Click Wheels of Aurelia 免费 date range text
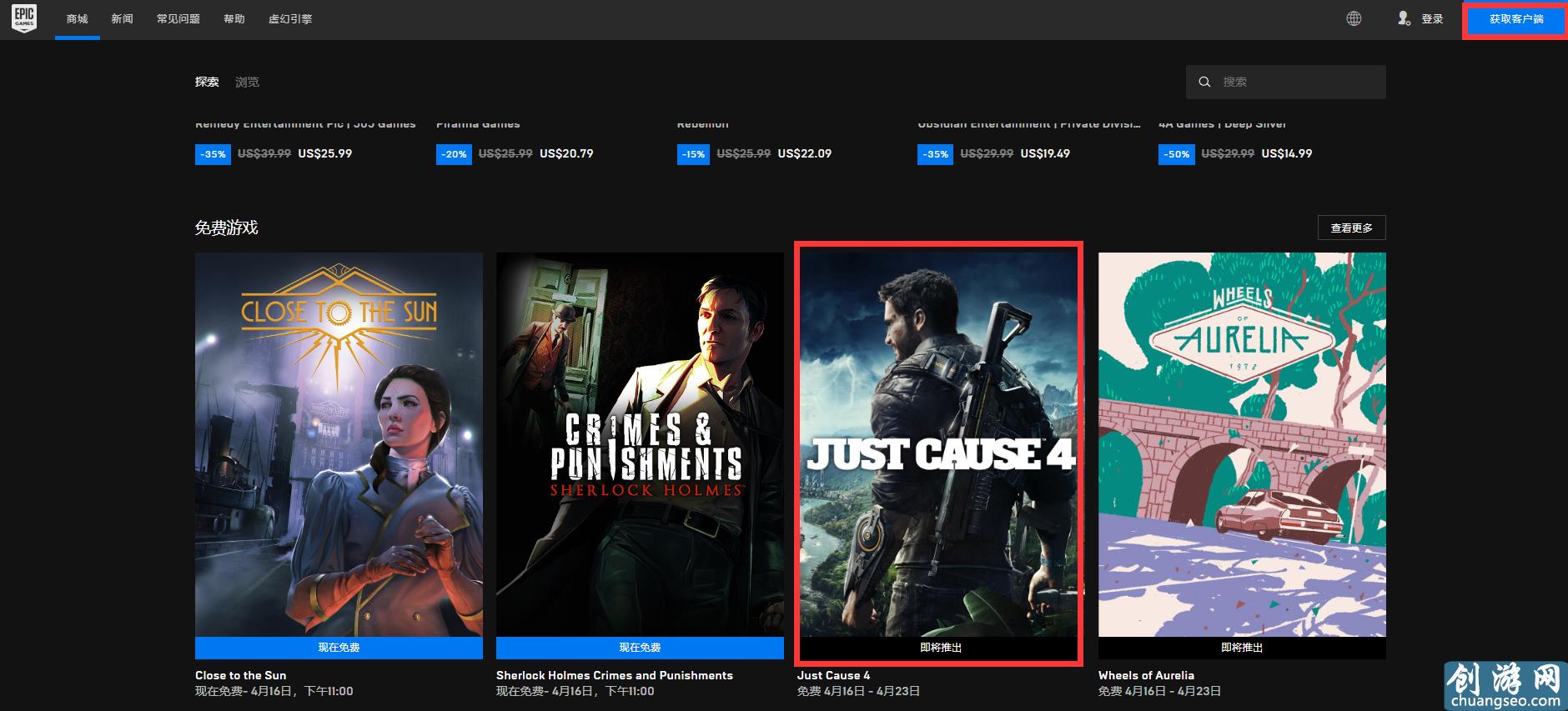The width and height of the screenshot is (1568, 711). [x=1160, y=691]
